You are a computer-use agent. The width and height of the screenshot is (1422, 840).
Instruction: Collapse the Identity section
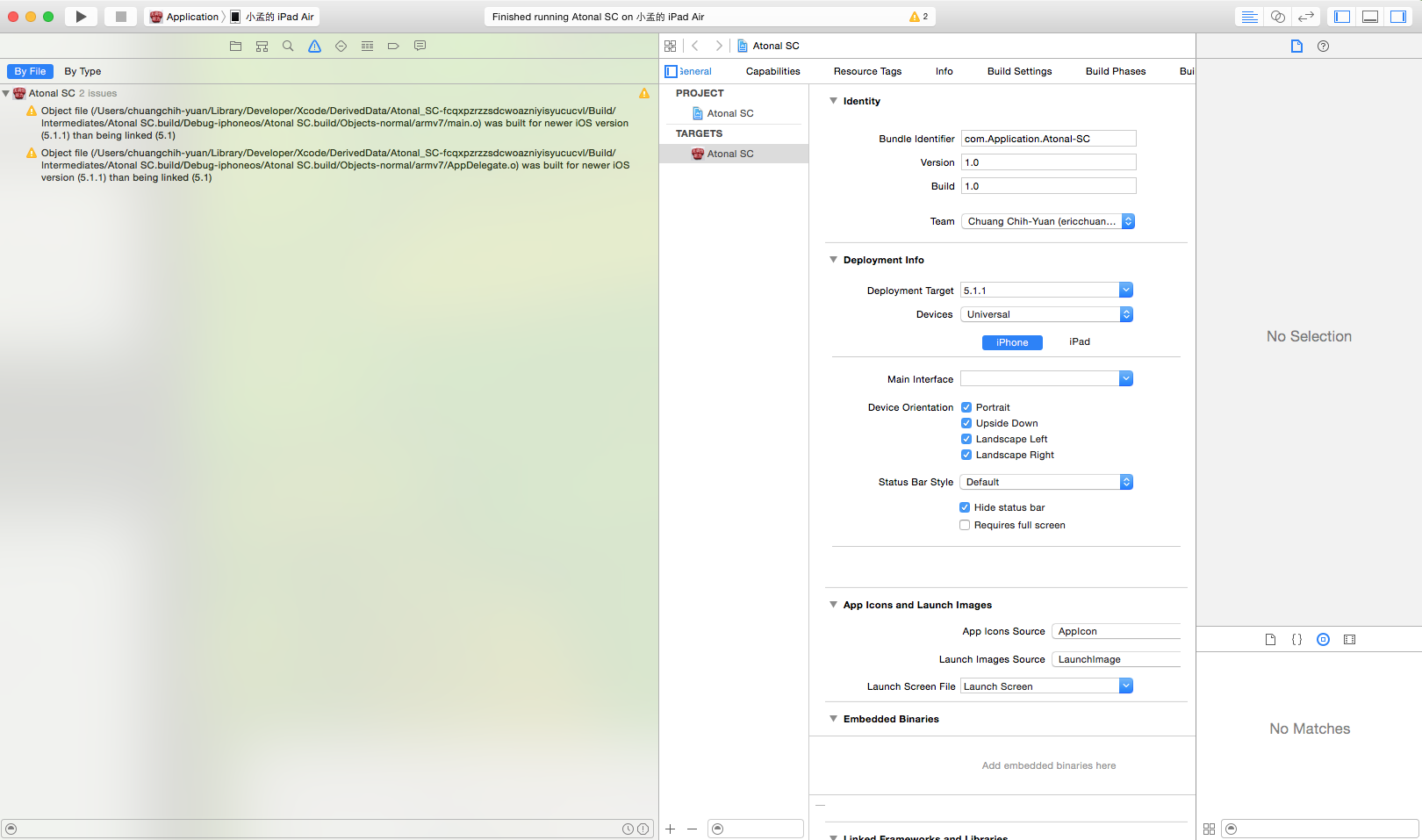click(x=833, y=101)
